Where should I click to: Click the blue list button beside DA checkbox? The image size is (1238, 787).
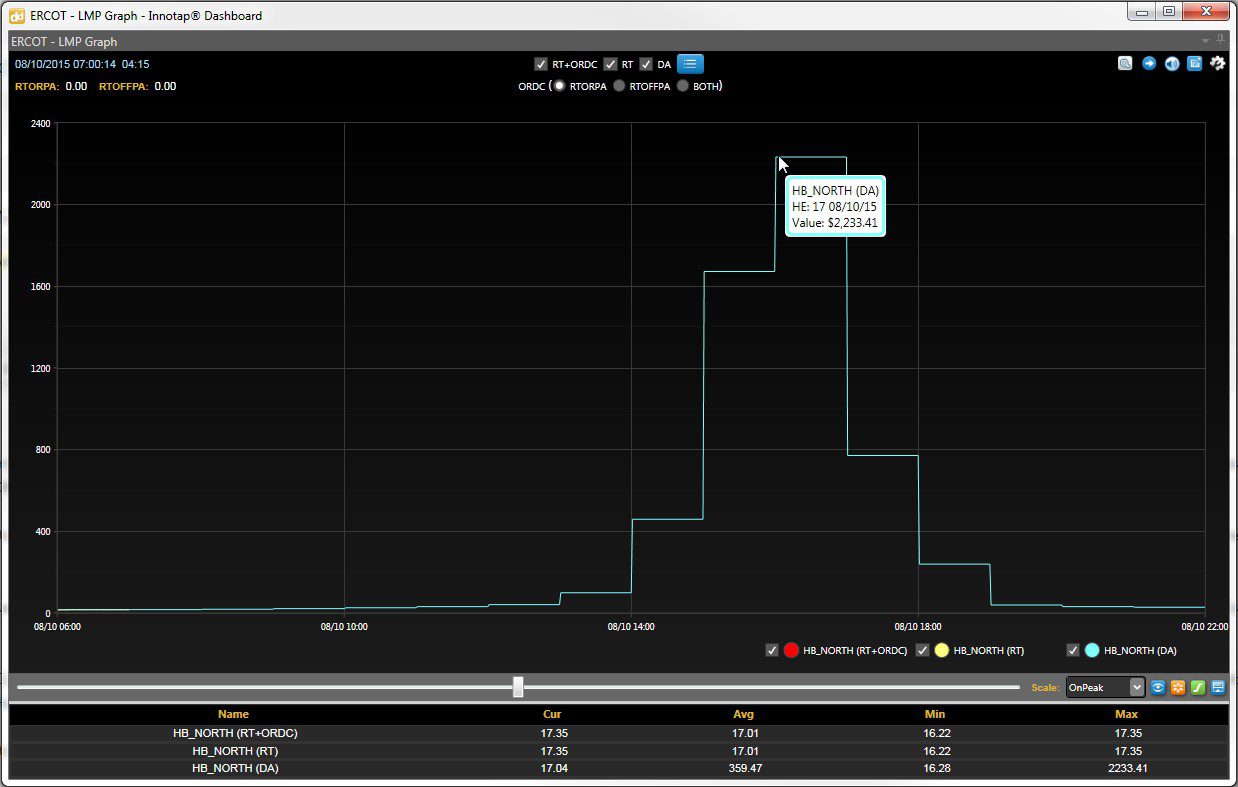coord(690,64)
